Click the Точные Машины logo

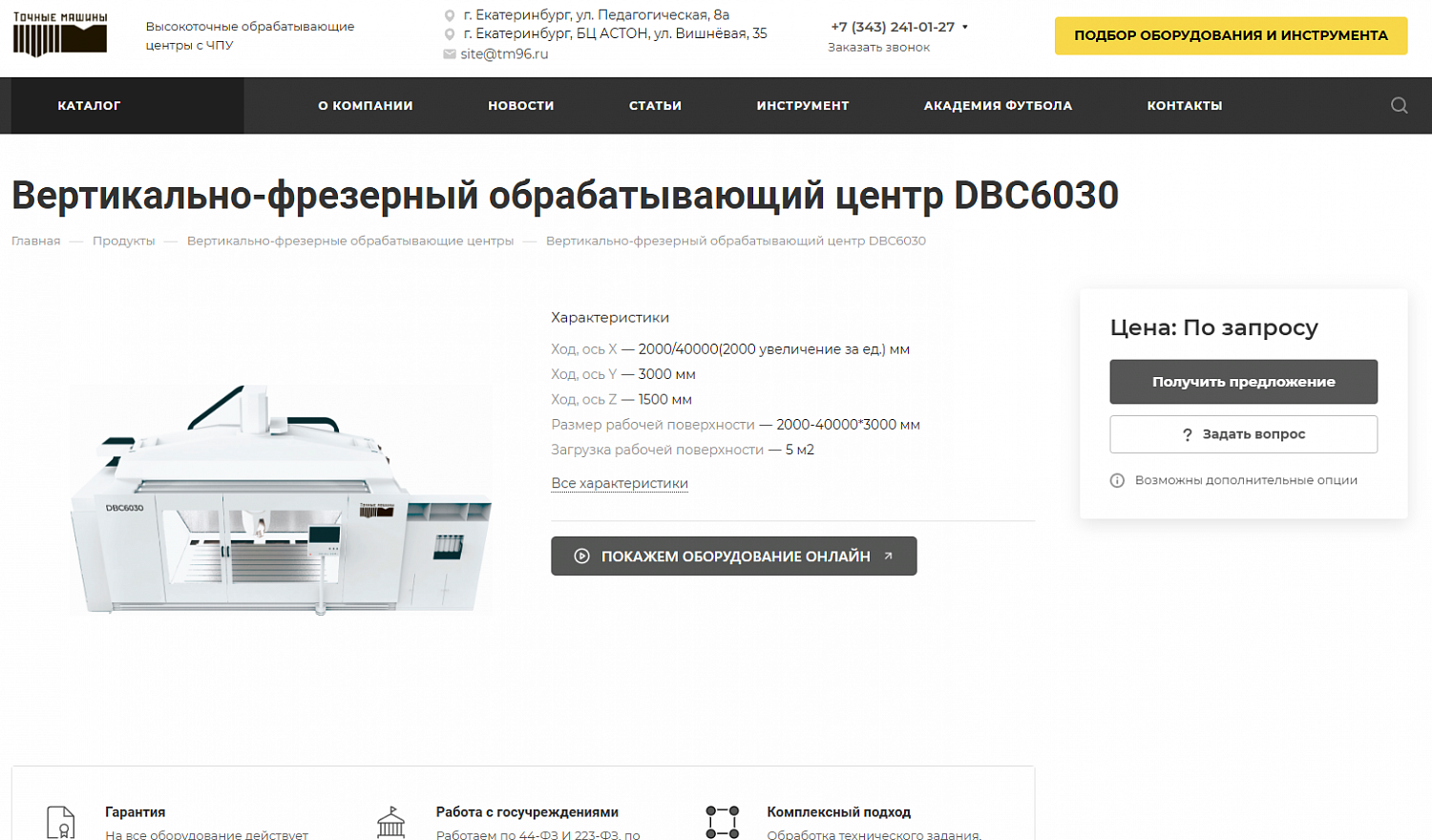coord(60,34)
